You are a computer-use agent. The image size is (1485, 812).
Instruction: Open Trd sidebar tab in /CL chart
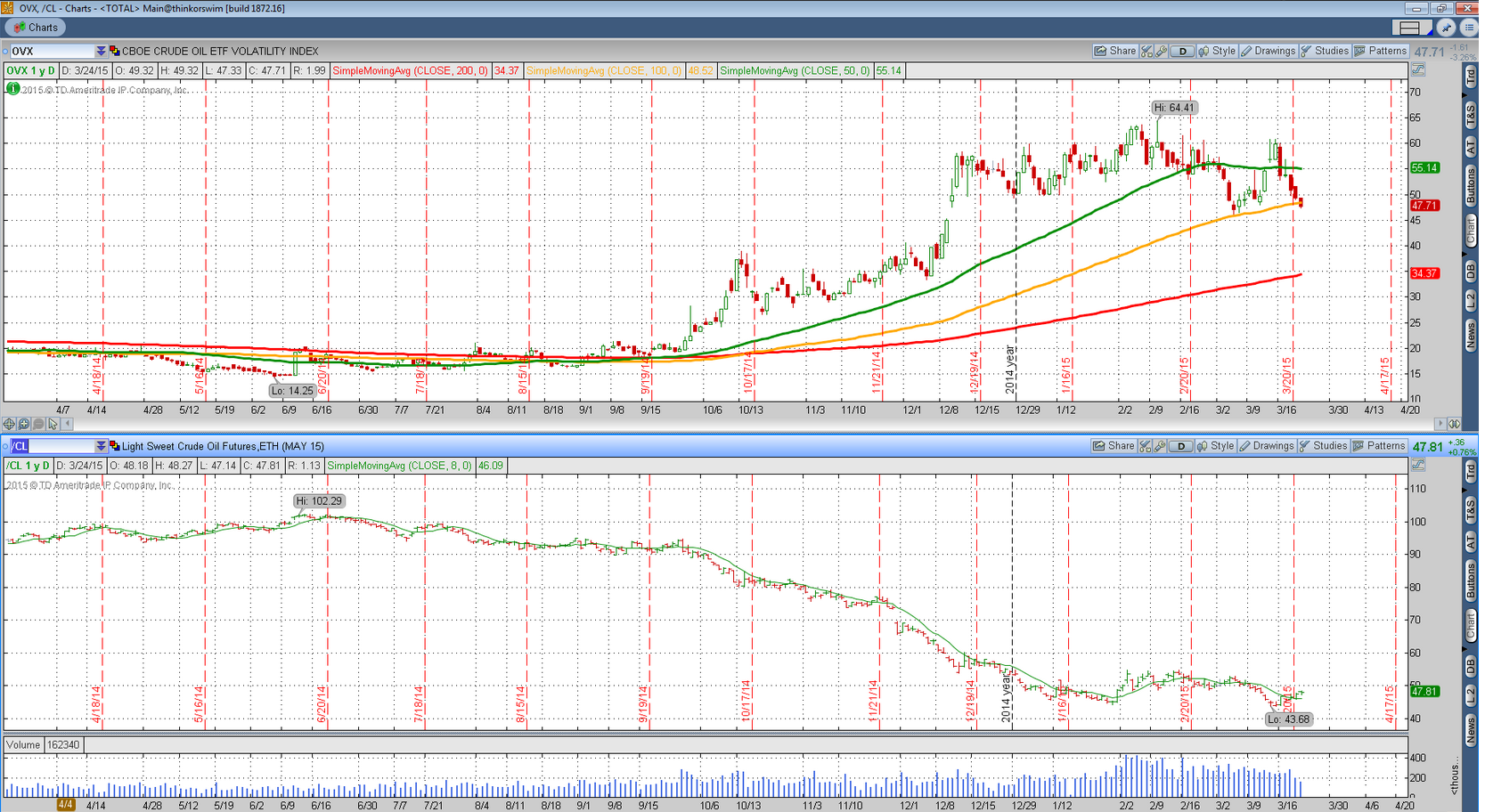click(x=1470, y=474)
